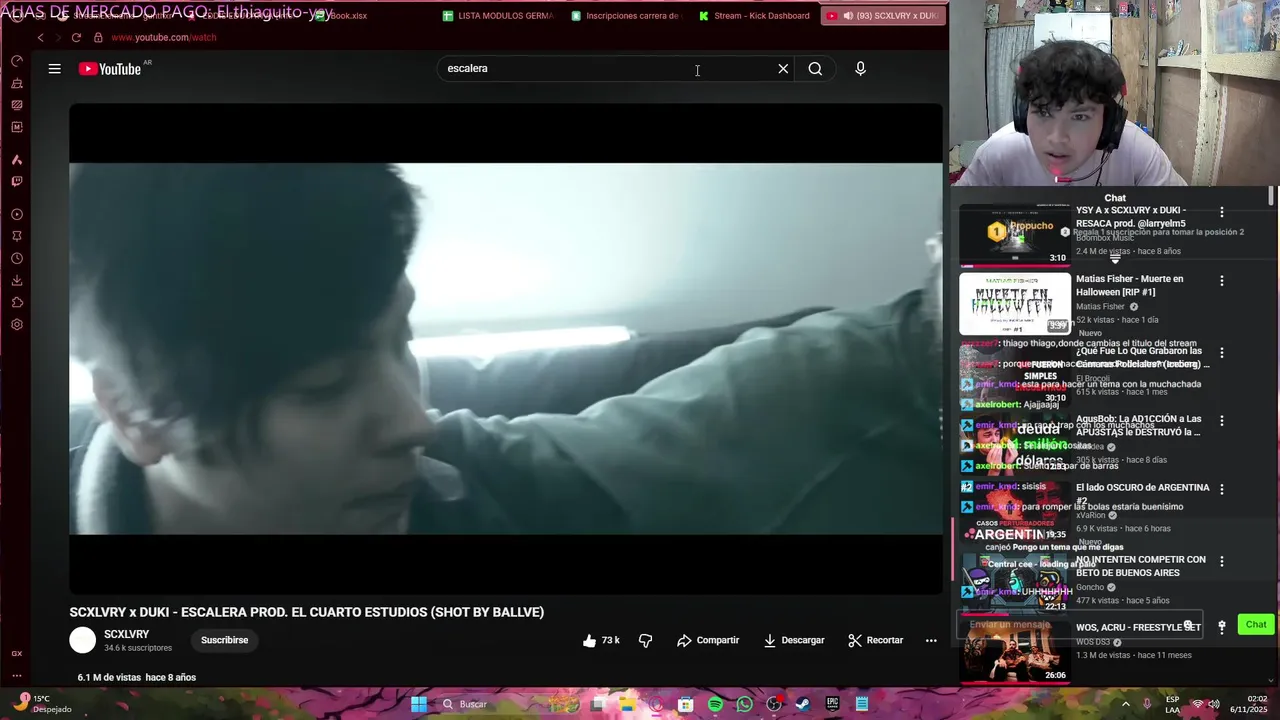Open GX Control speedometer in the sidebar

click(x=17, y=61)
